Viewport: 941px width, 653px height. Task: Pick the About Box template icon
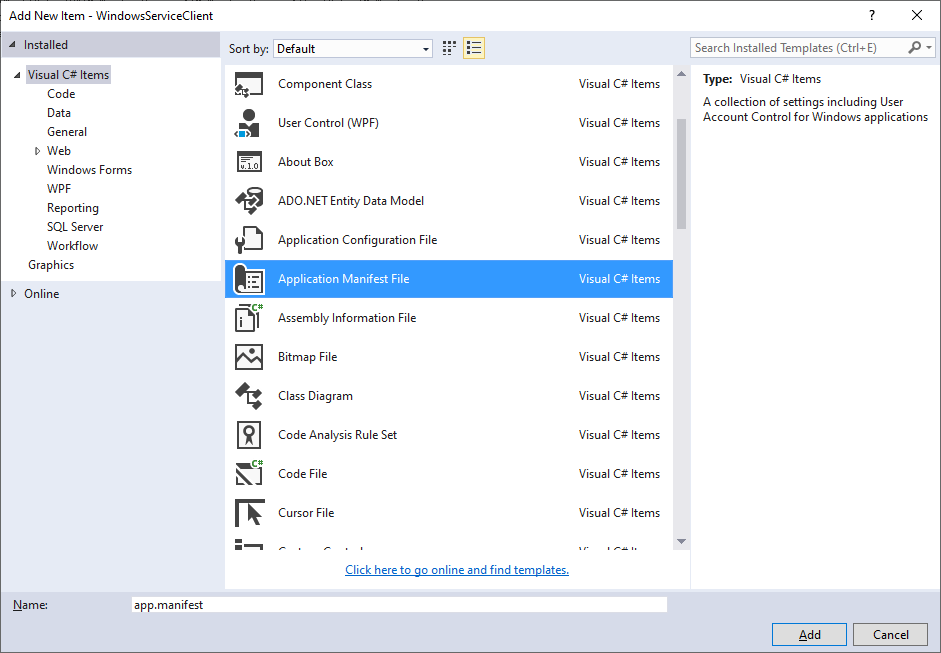(249, 162)
